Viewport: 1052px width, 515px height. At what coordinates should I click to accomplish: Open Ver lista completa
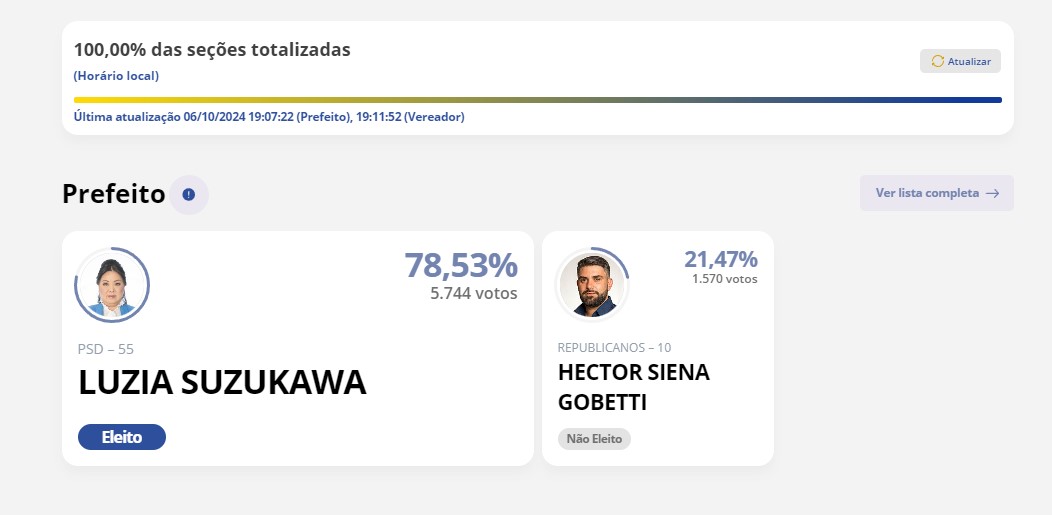point(937,193)
